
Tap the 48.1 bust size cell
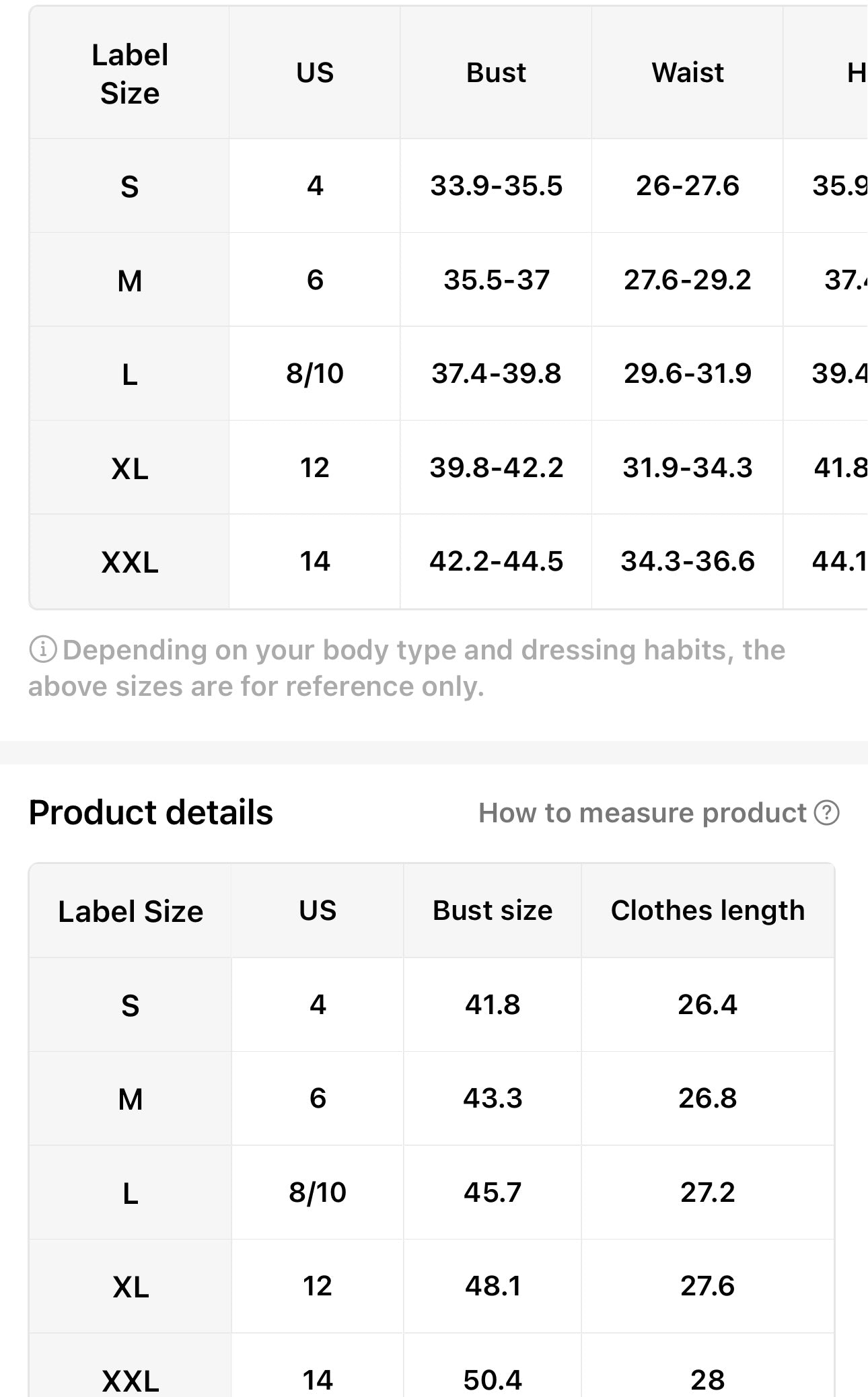point(493,1286)
